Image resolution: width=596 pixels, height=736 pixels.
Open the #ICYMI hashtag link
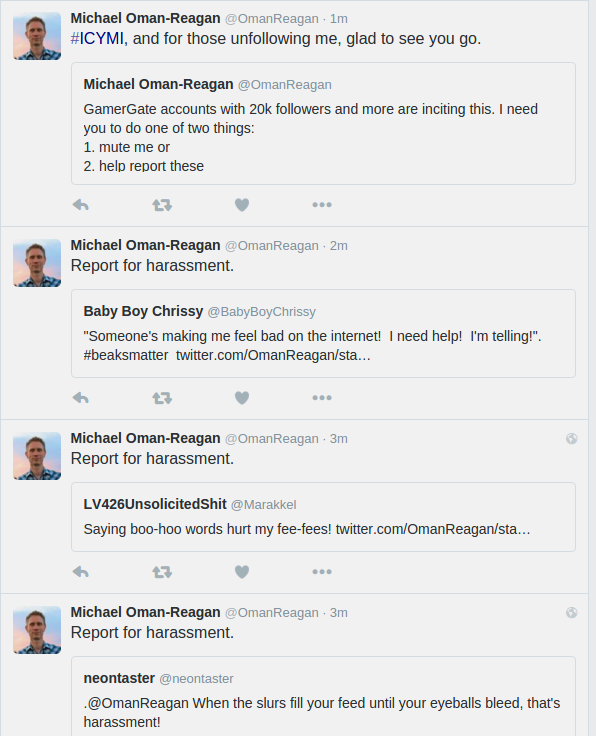click(97, 38)
